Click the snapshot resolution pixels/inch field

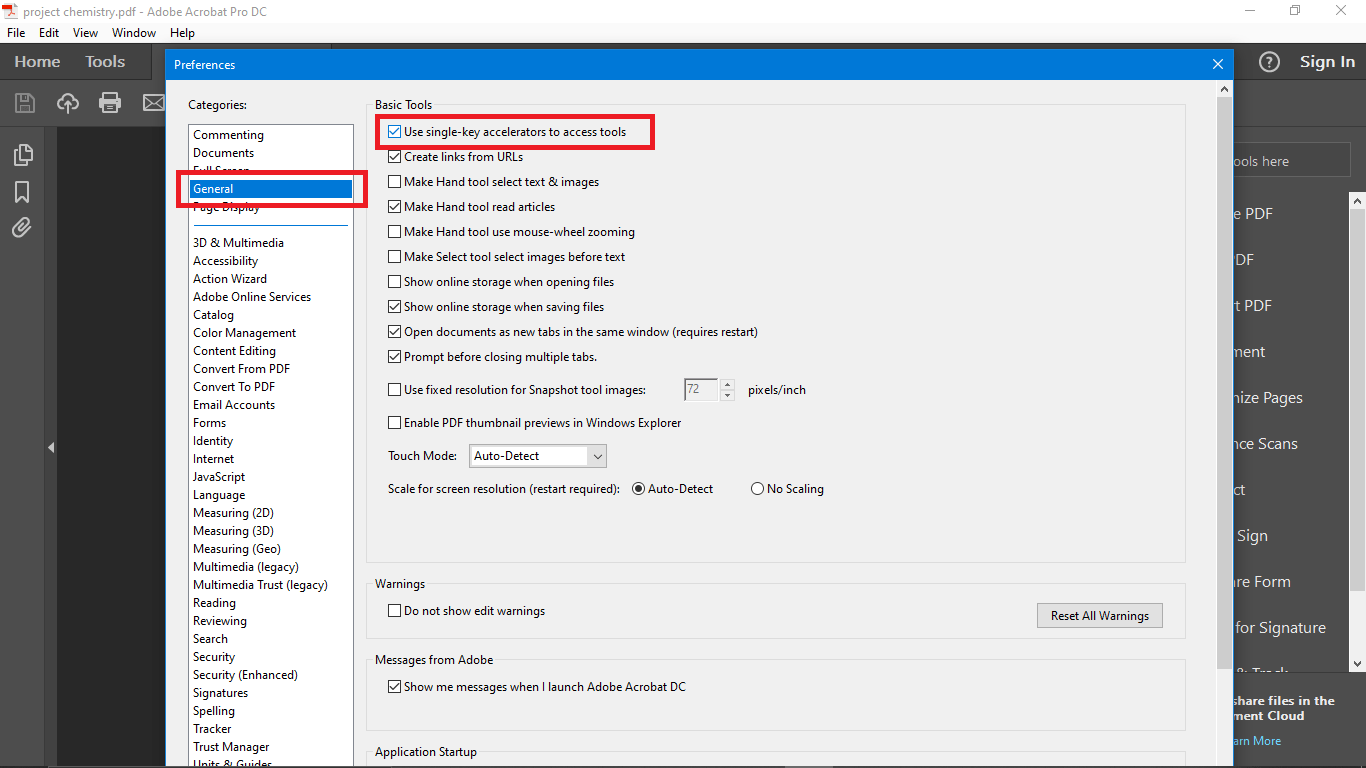pos(701,390)
